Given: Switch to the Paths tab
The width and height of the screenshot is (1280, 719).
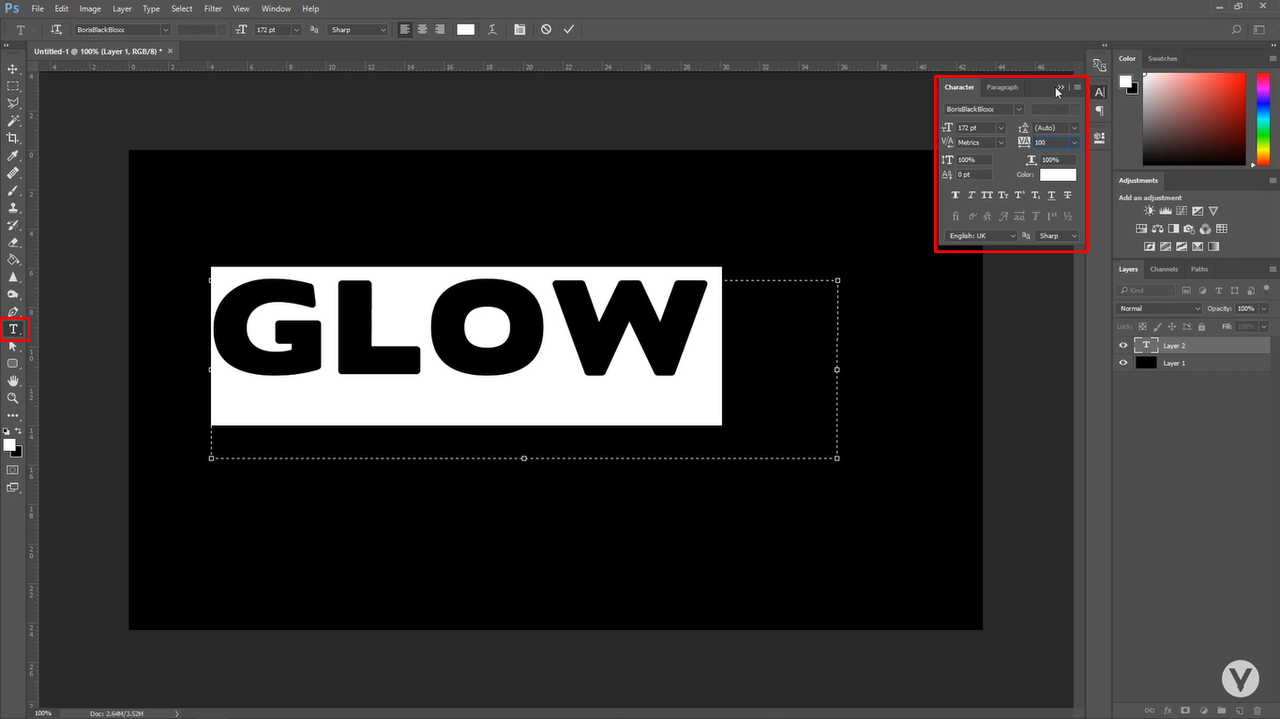Looking at the screenshot, I should pyautogui.click(x=1199, y=269).
